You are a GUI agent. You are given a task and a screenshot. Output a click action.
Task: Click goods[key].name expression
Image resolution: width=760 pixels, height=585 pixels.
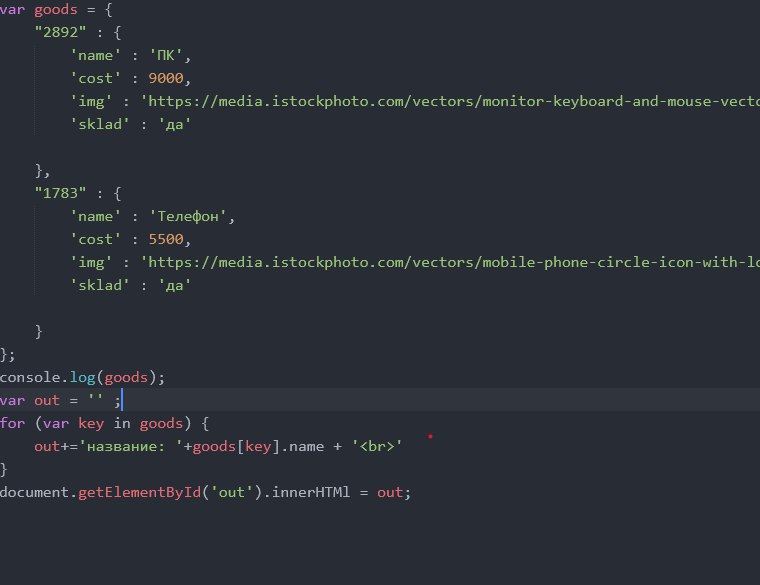[258, 446]
